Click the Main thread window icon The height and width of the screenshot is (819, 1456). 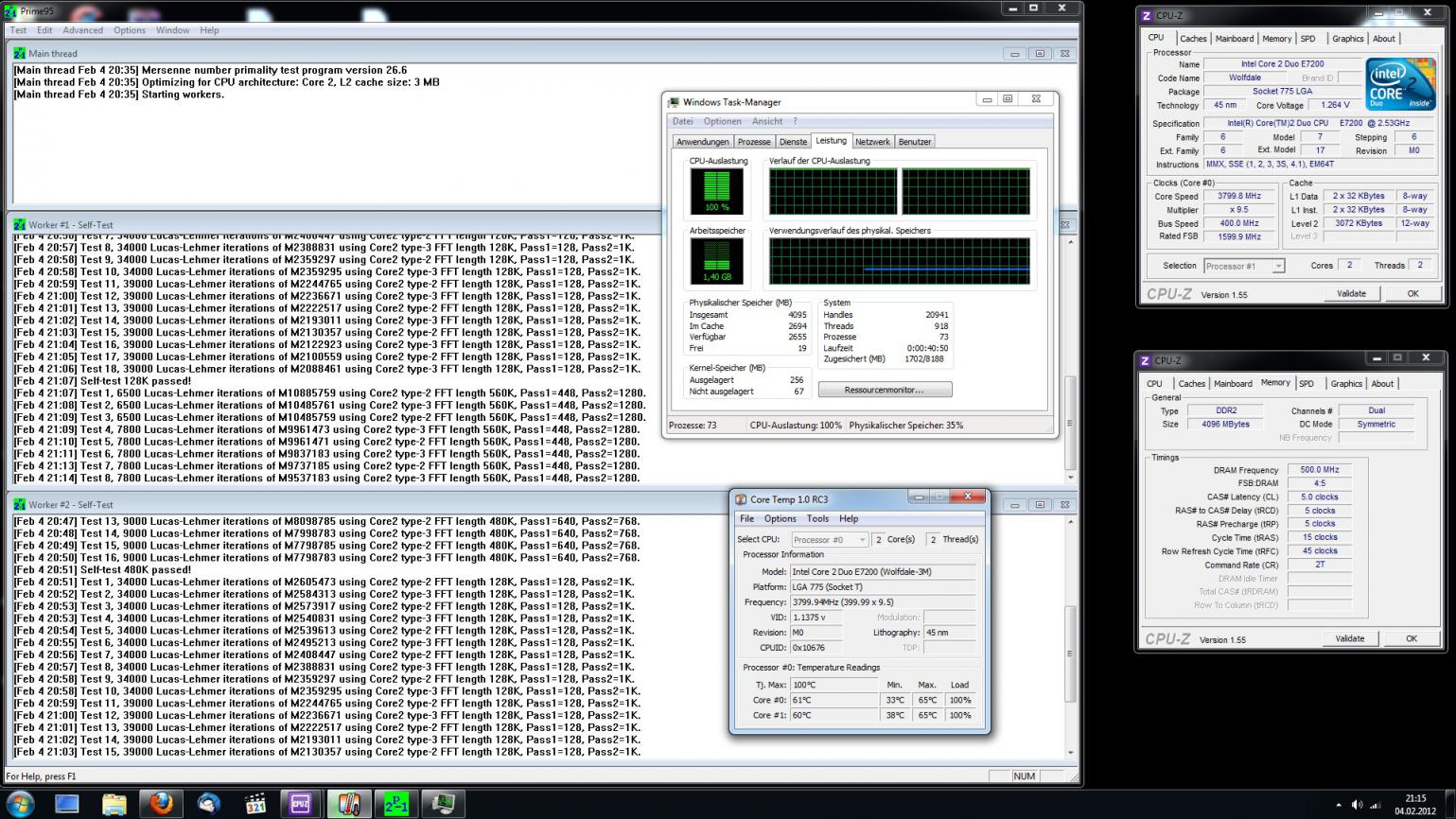20,54
